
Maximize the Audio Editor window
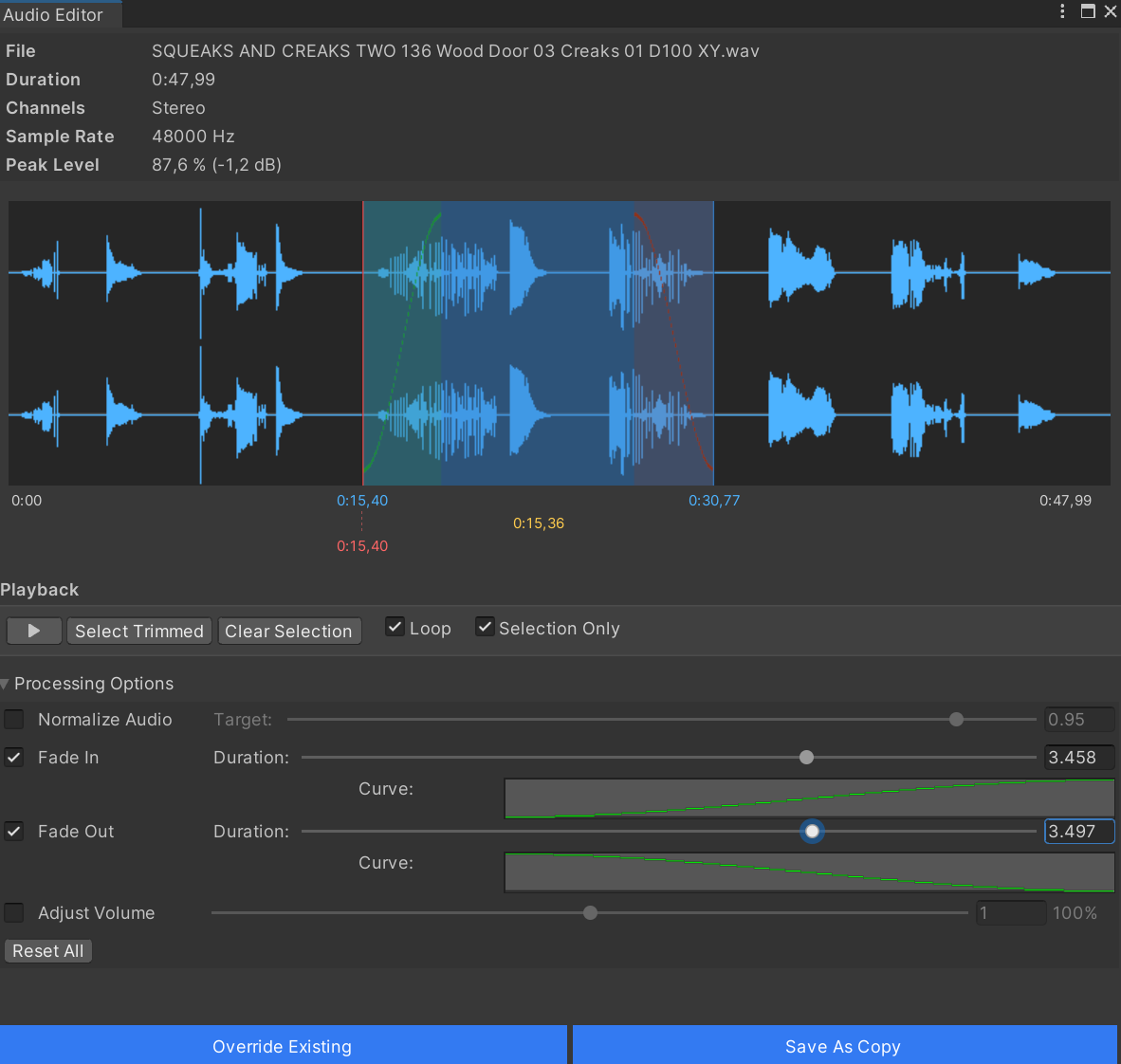[x=1088, y=10]
